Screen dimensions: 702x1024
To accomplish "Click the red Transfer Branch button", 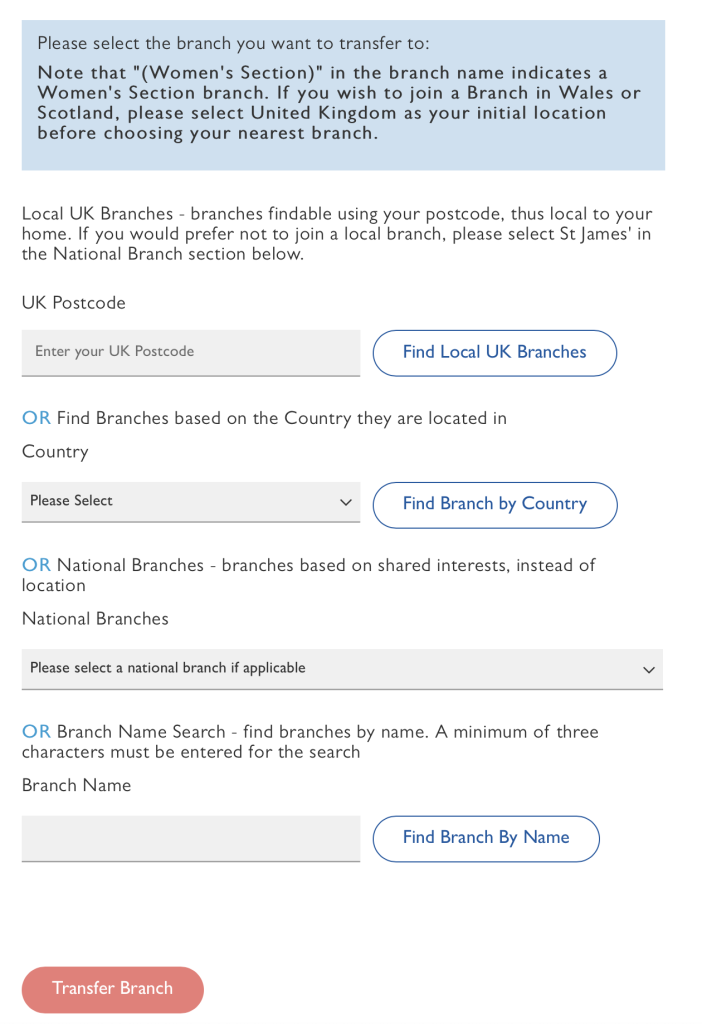I will click(112, 989).
